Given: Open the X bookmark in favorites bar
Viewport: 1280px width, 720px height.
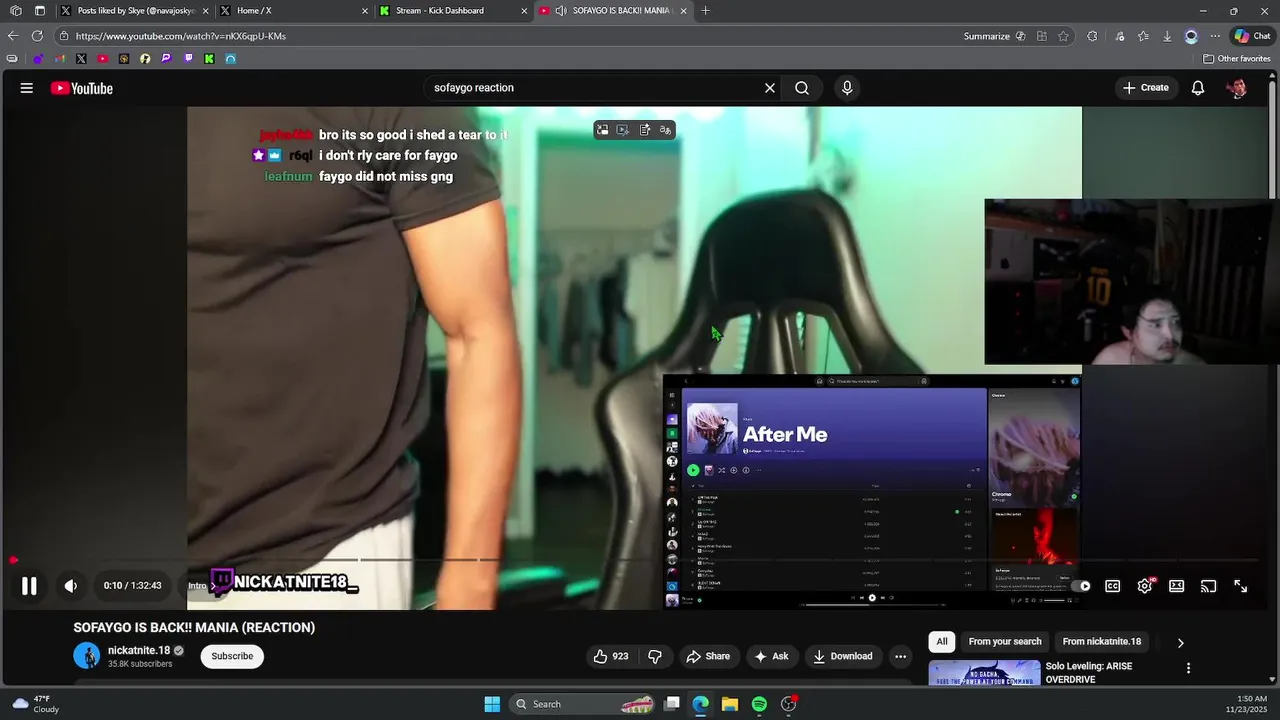Looking at the screenshot, I should (x=81, y=59).
